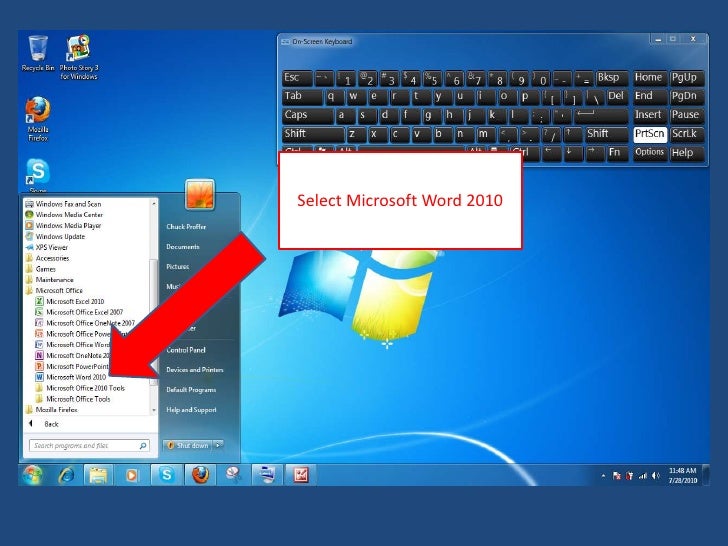
Task: Click Options on the On-Screen Keyboard
Action: coord(650,153)
